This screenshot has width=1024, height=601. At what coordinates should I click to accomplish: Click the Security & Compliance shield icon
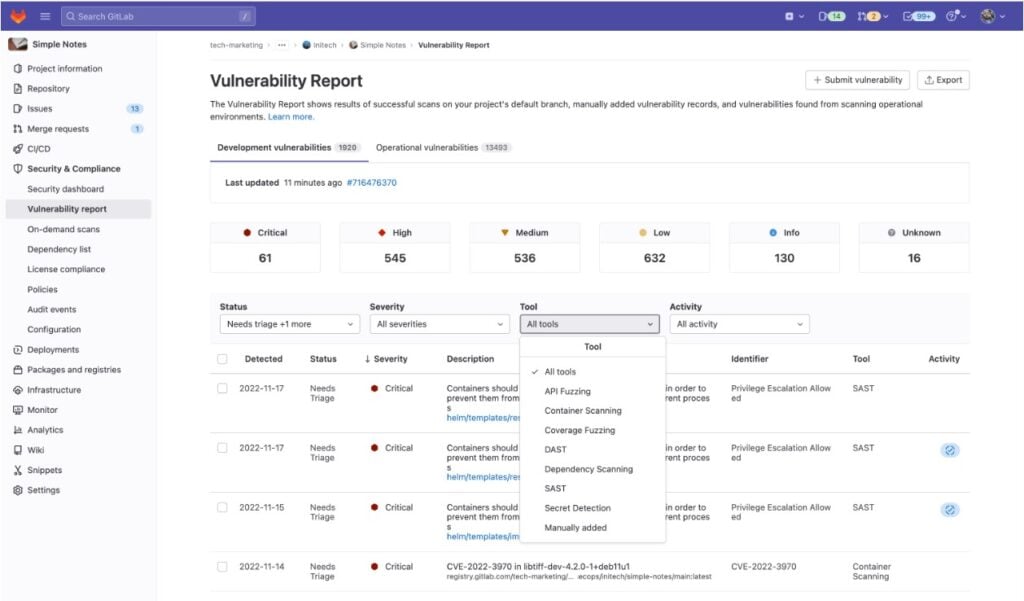[x=18, y=169]
